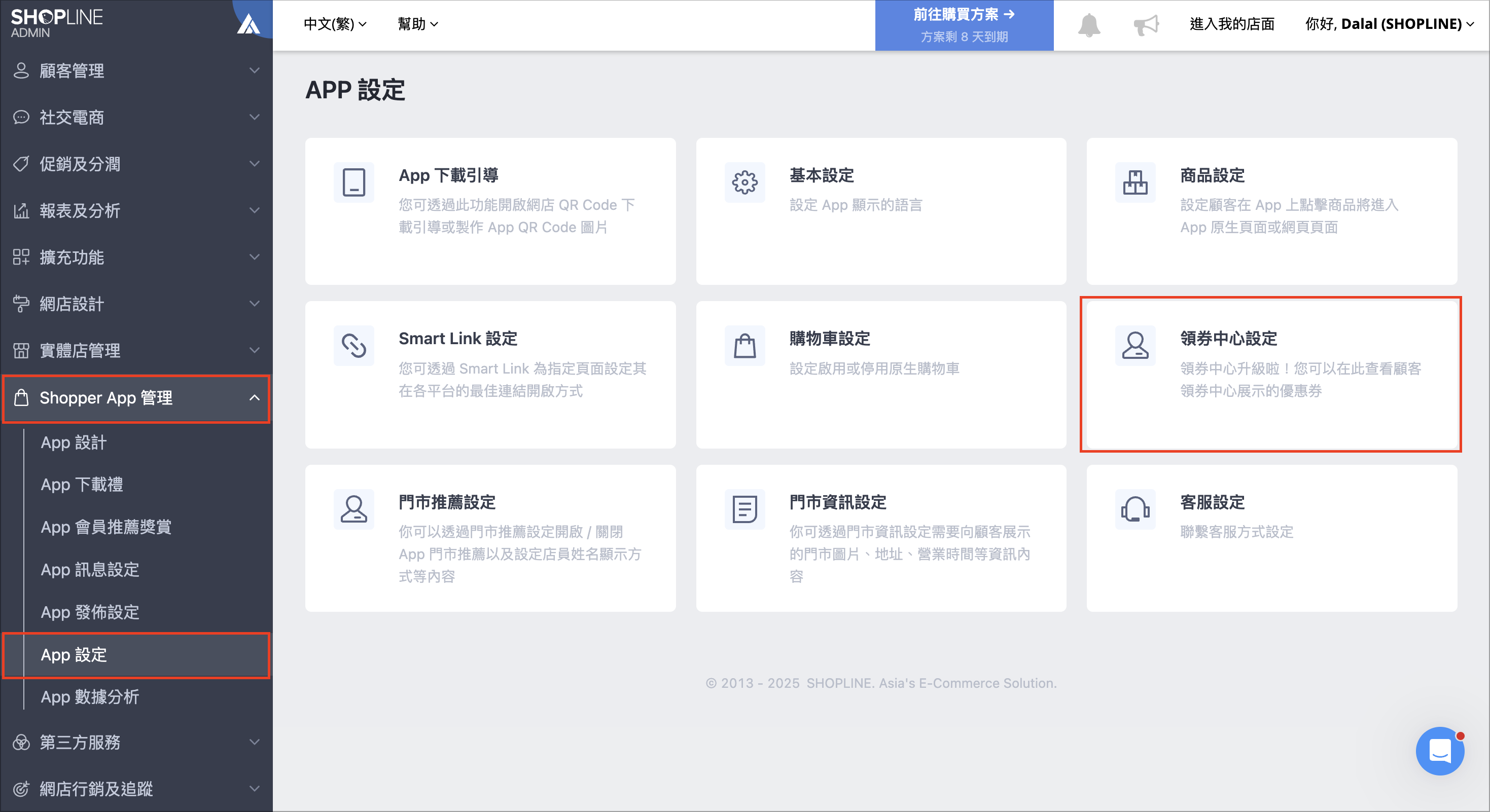Viewport: 1490px width, 812px height.
Task: Click the 基本設定 gear icon
Action: tap(744, 182)
